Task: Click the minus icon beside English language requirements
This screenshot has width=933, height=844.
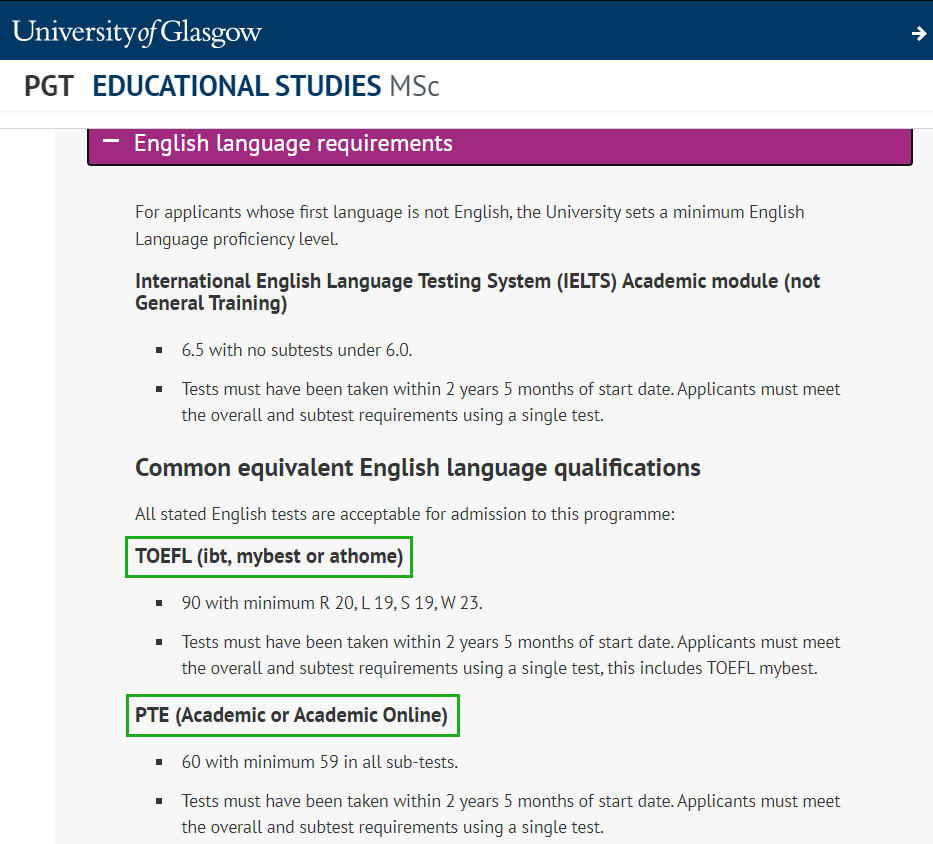Action: pyautogui.click(x=111, y=142)
